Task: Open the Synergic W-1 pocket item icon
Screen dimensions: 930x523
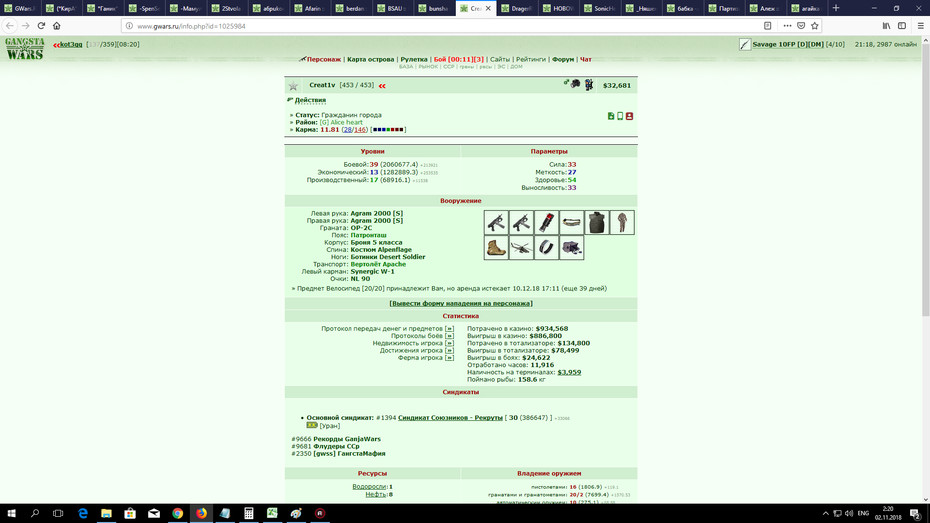Action: tap(546, 247)
